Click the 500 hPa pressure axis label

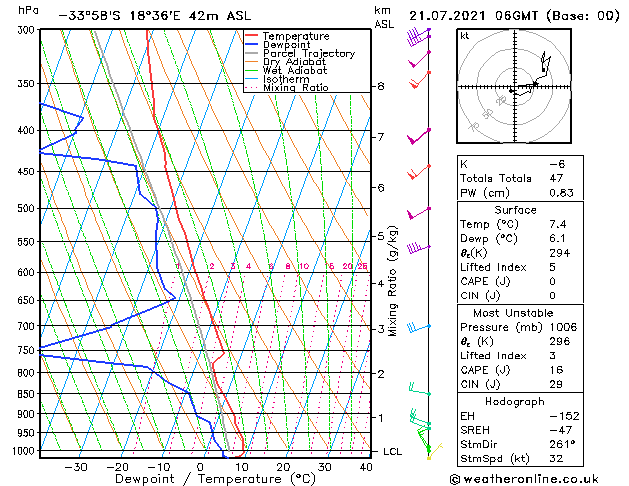[x=26, y=209]
